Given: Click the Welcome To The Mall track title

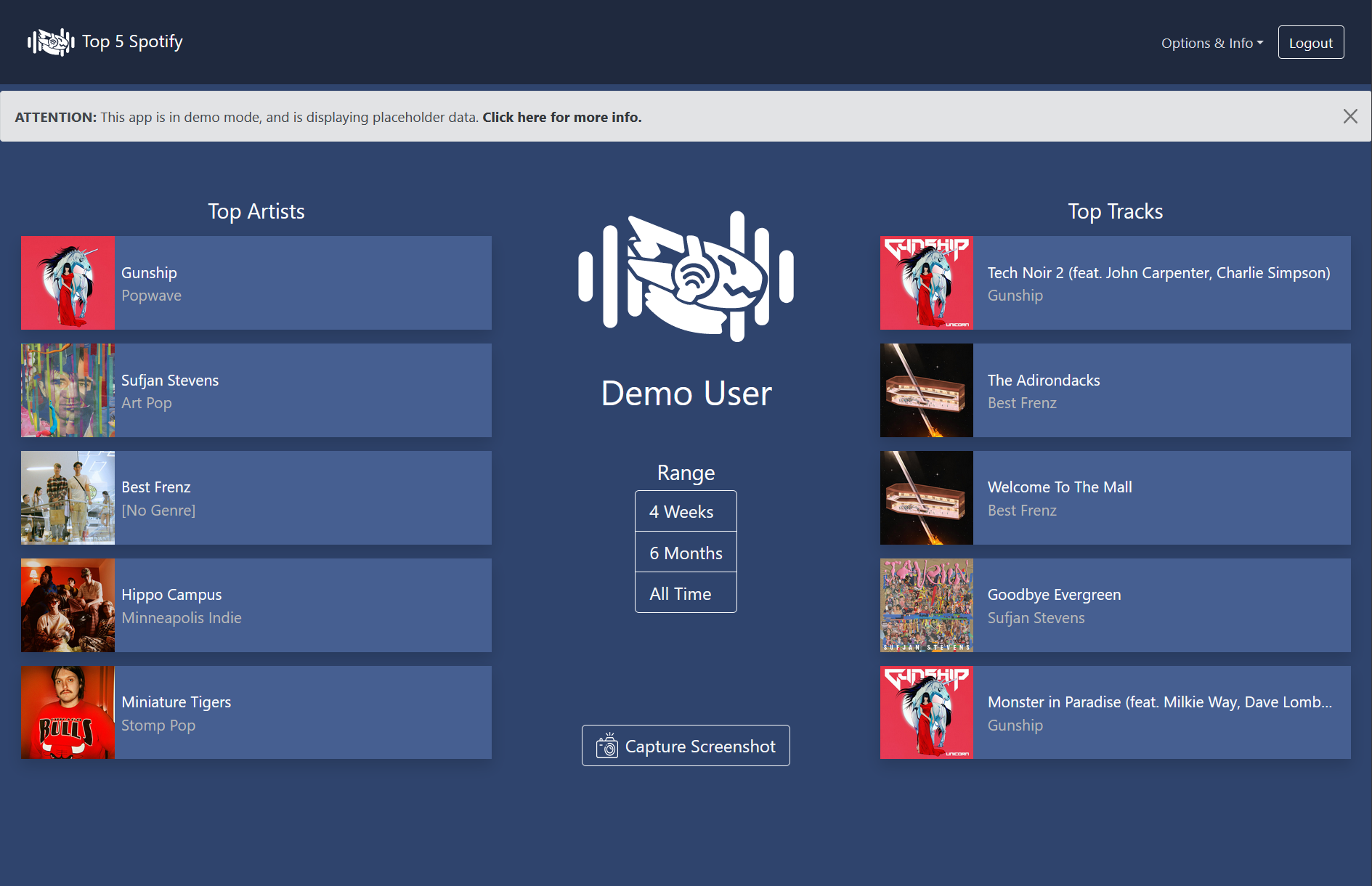Looking at the screenshot, I should click(x=1060, y=487).
